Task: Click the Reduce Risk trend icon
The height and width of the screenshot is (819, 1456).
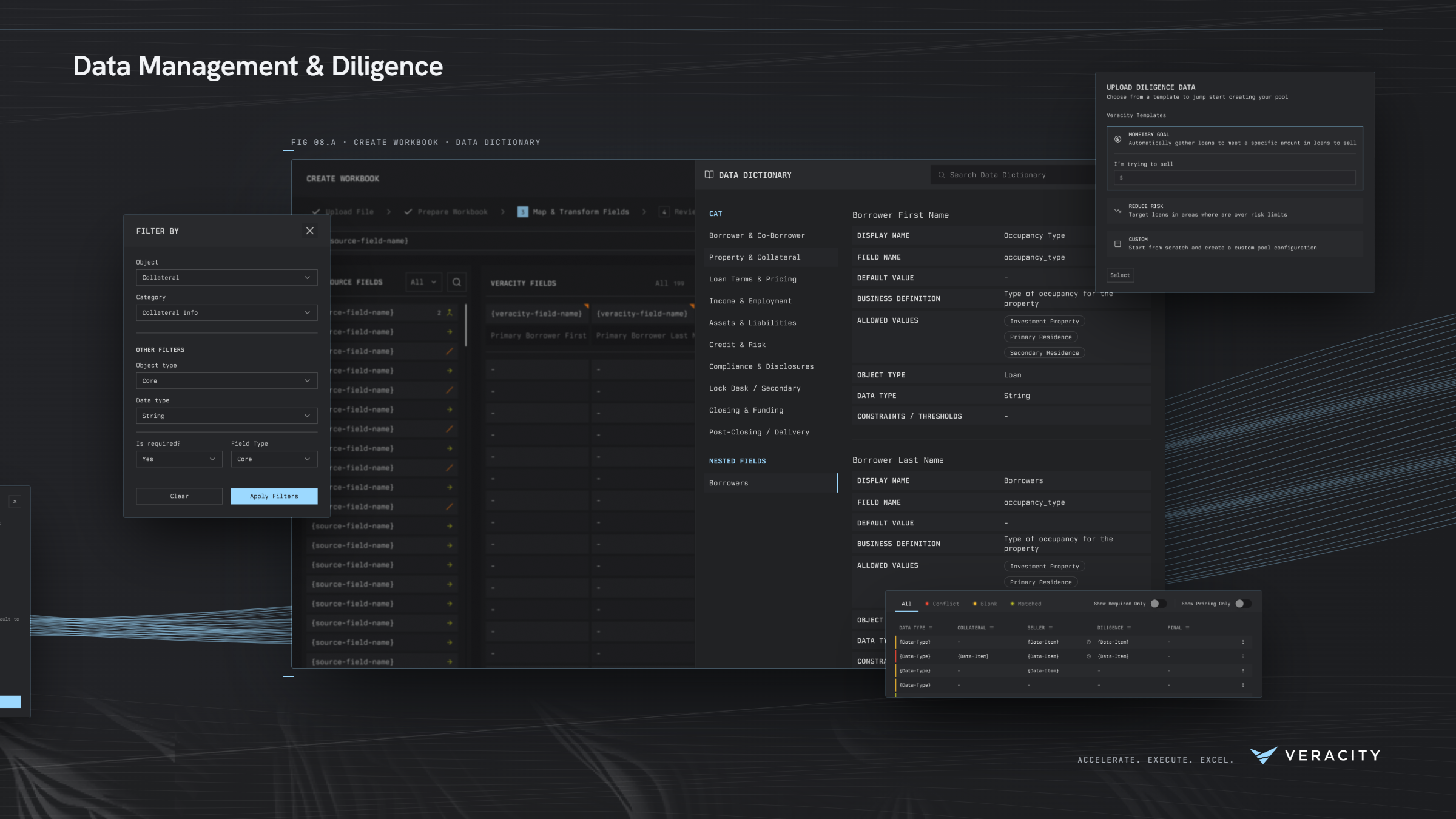Action: pos(1117,211)
